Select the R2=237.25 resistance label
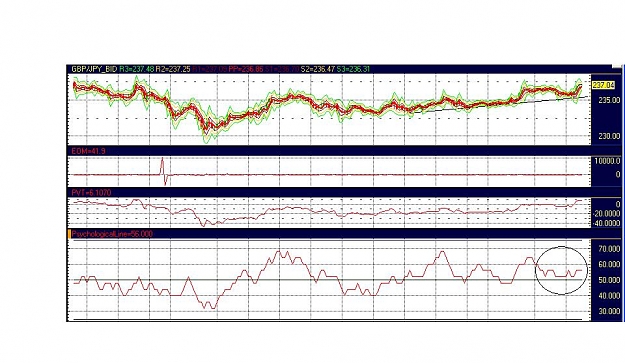Viewport: 625px width, 363px height. (x=173, y=69)
